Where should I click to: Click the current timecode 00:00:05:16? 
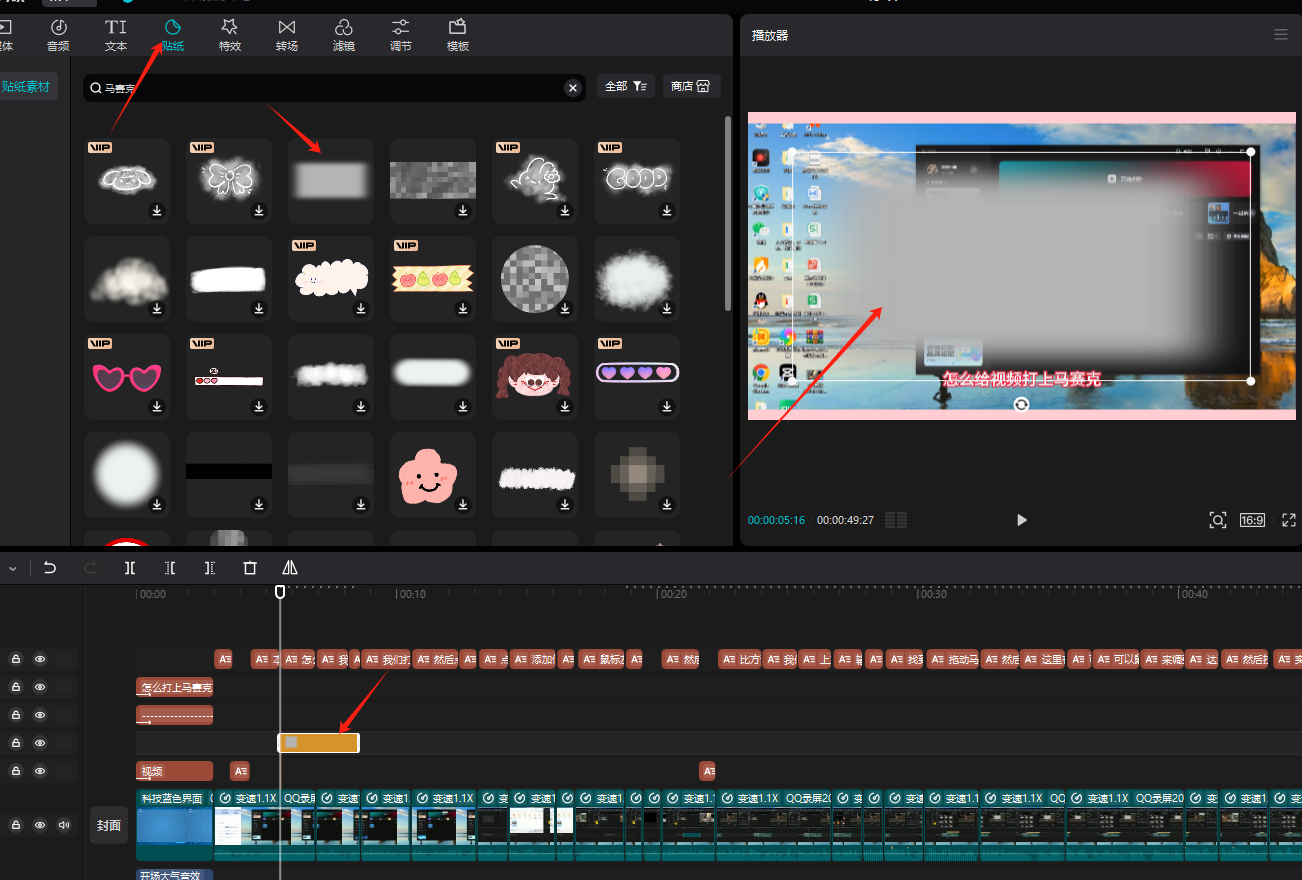776,520
